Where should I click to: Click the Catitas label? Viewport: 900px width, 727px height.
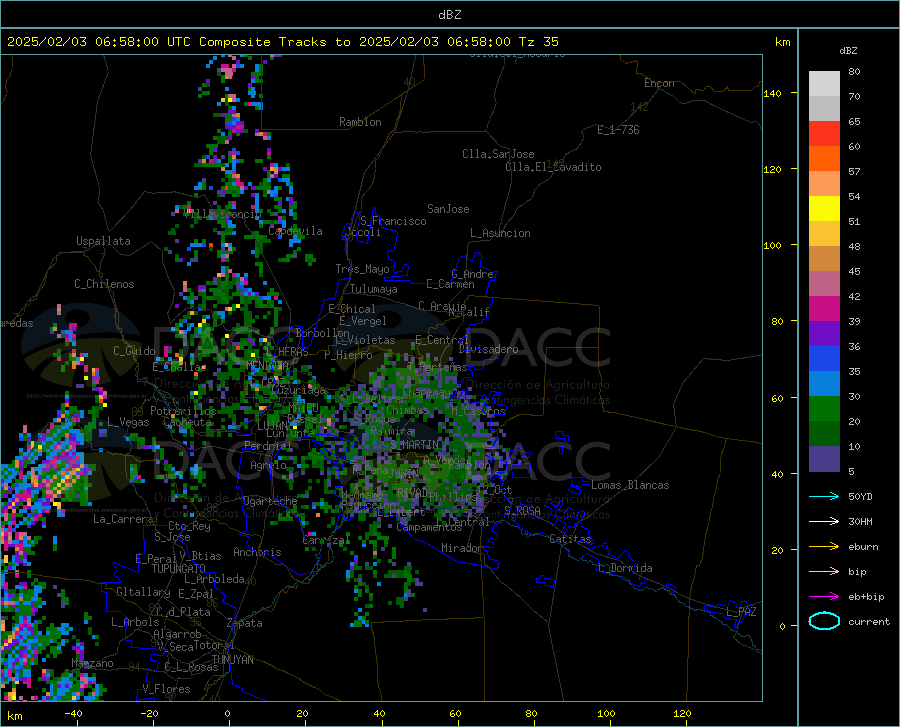click(x=570, y=539)
